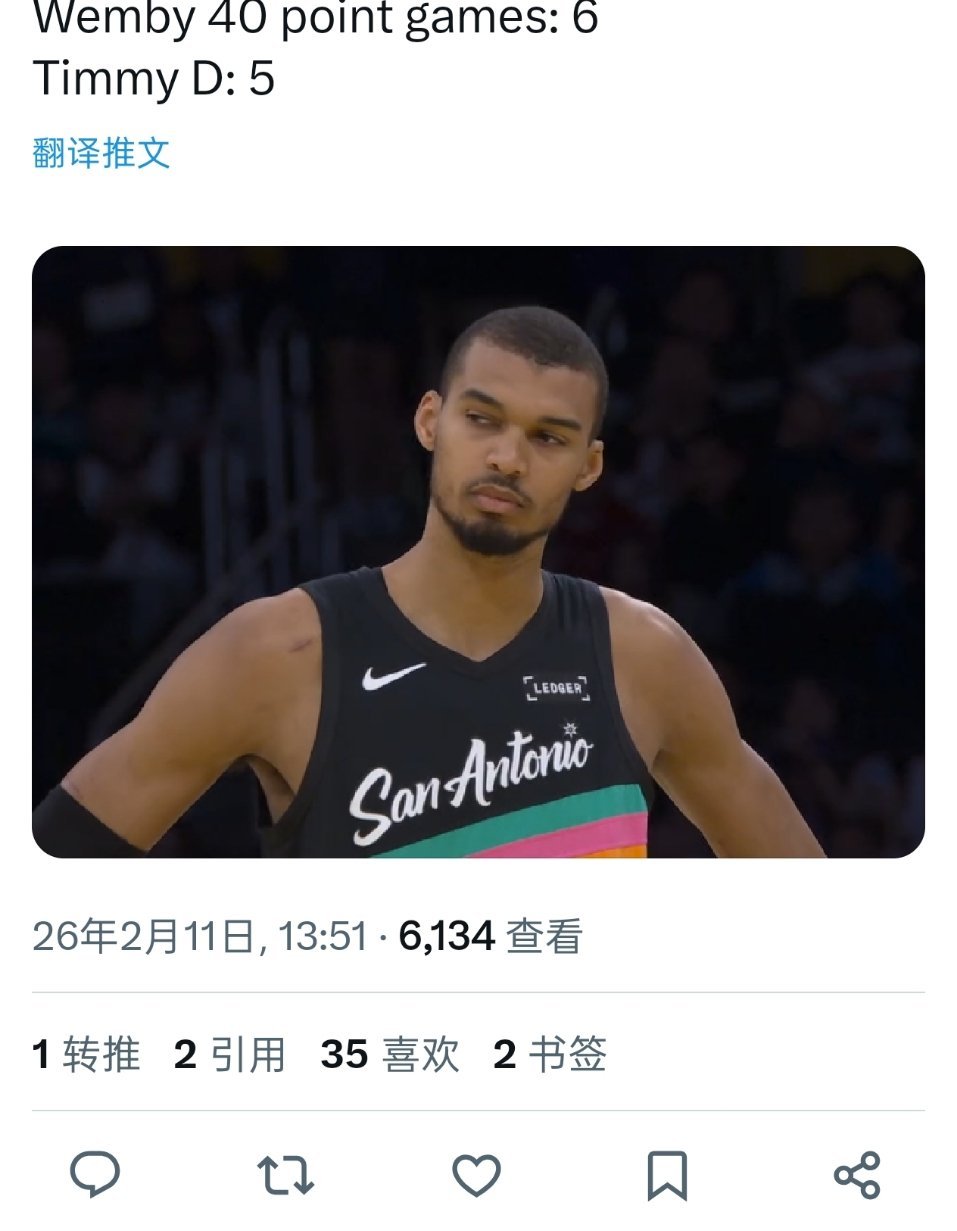Open the share options icon
Image resolution: width=957 pixels, height=1231 pixels.
tap(857, 1175)
